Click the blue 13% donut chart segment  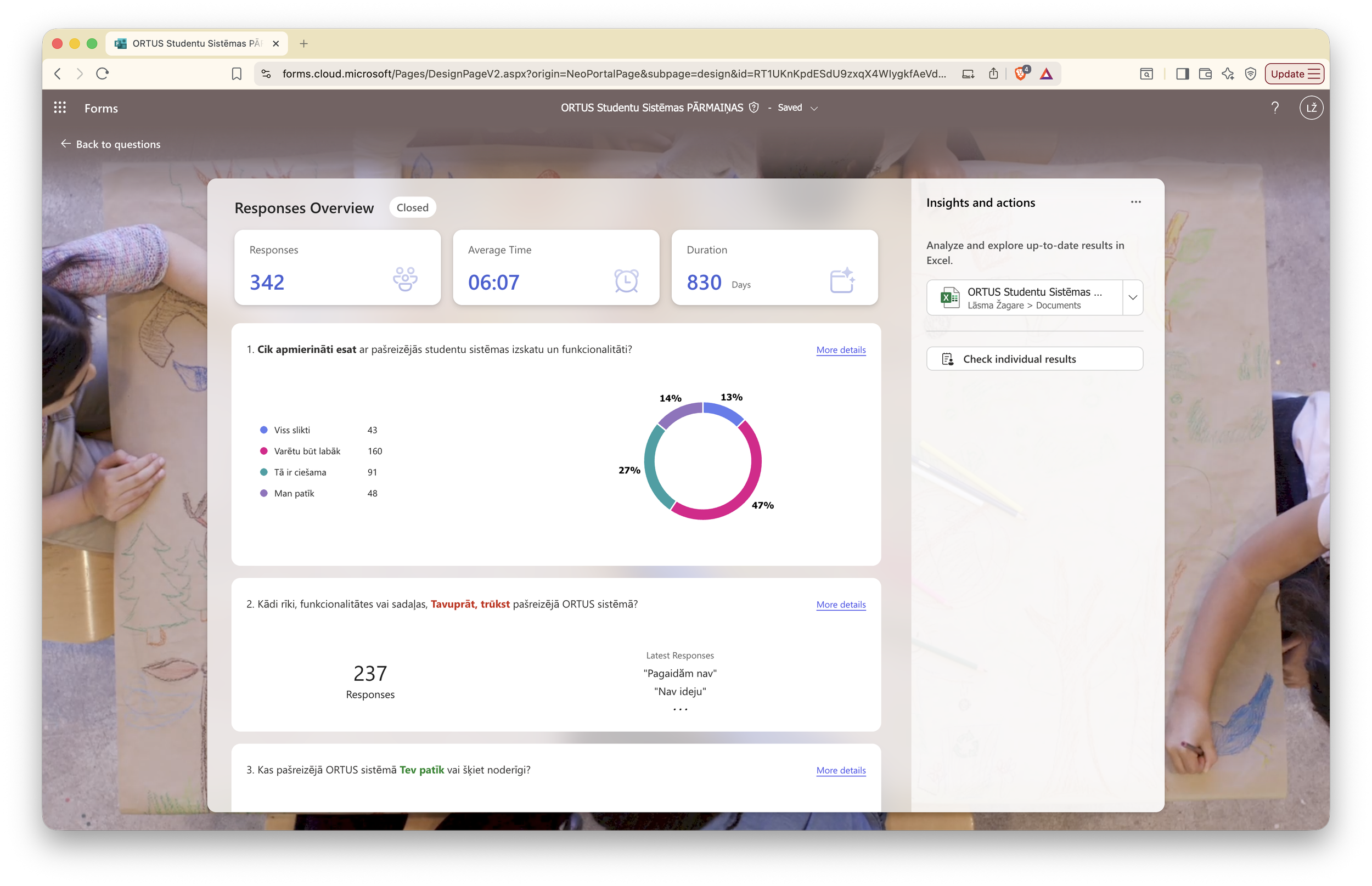pos(725,411)
